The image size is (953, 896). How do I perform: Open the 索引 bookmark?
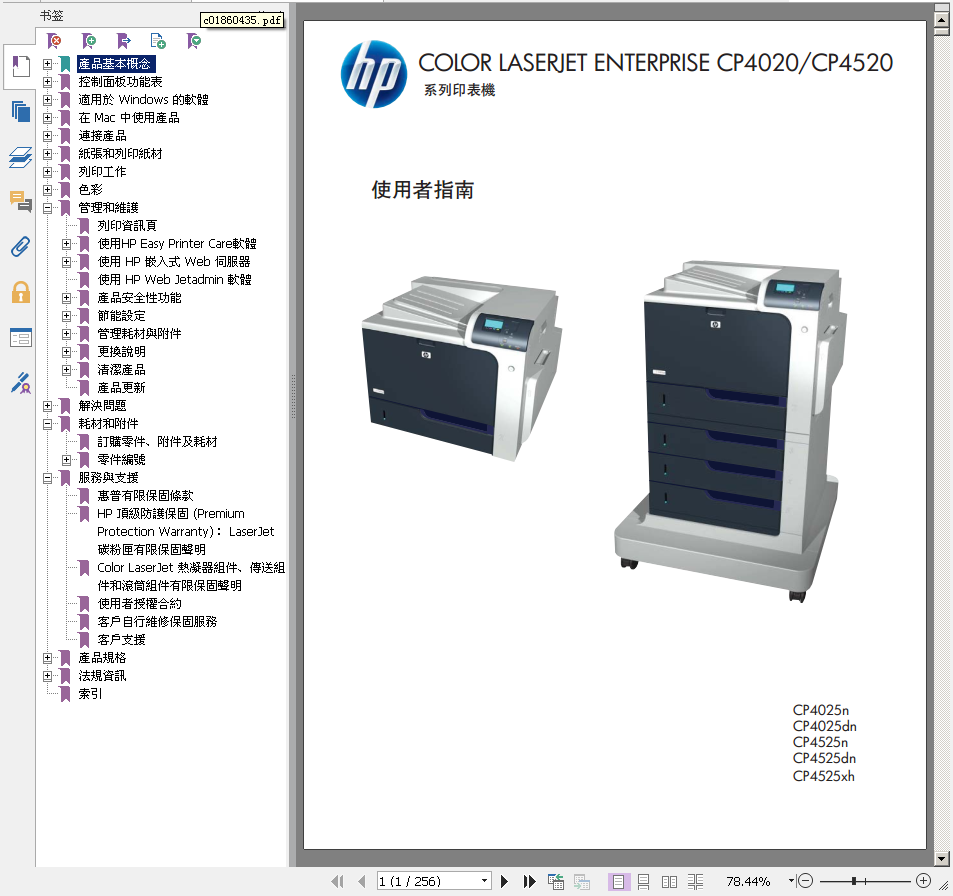click(x=91, y=694)
